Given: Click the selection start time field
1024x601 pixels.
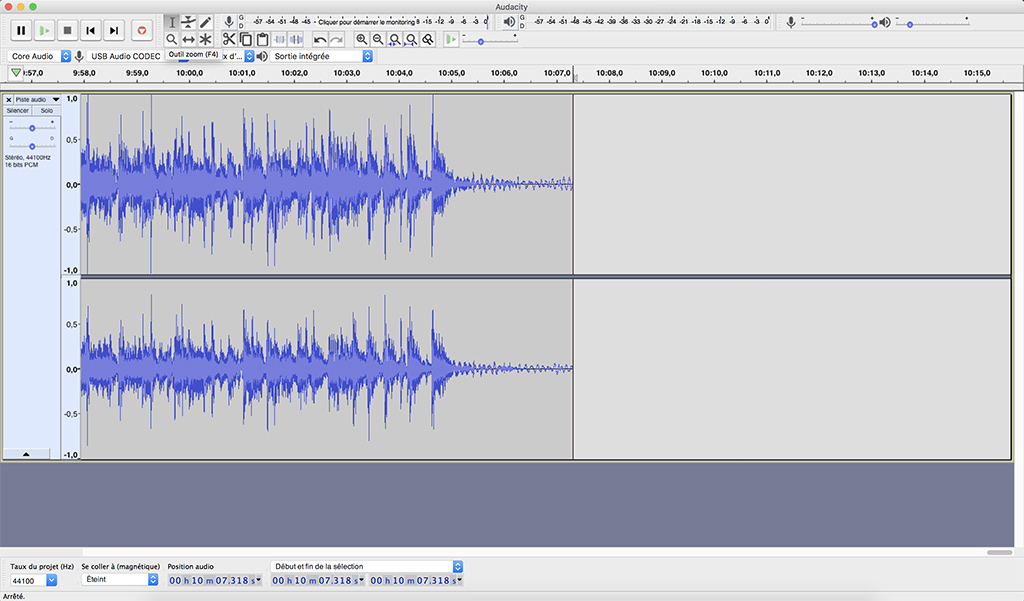Looking at the screenshot, I should pyautogui.click(x=318, y=580).
